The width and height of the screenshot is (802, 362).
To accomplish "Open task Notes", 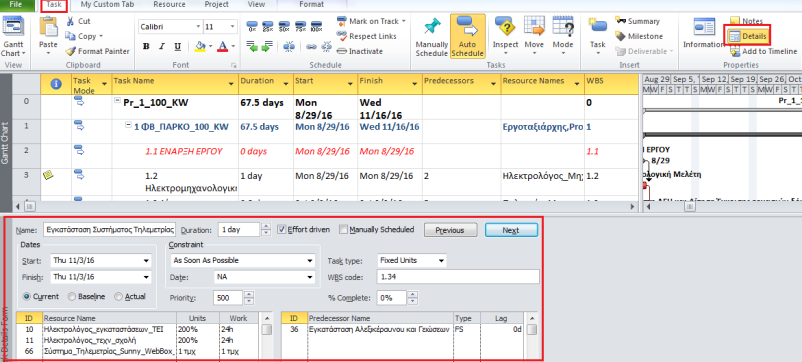I will pyautogui.click(x=746, y=21).
